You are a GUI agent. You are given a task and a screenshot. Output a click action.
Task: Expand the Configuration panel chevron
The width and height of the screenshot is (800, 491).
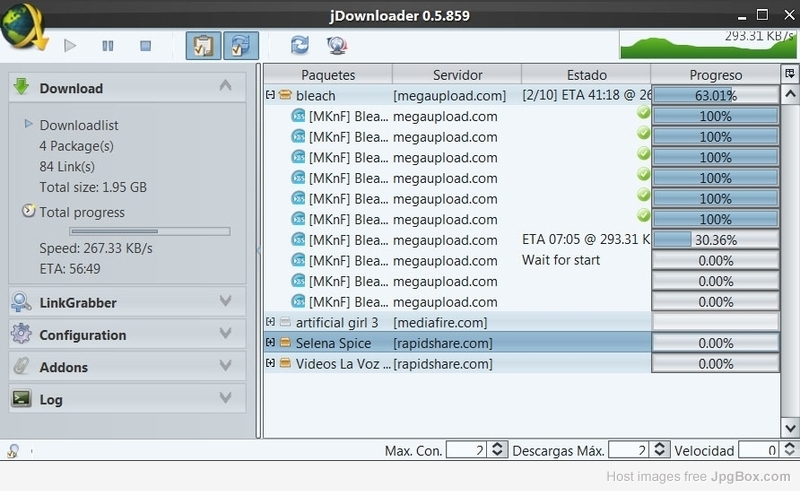coord(226,333)
